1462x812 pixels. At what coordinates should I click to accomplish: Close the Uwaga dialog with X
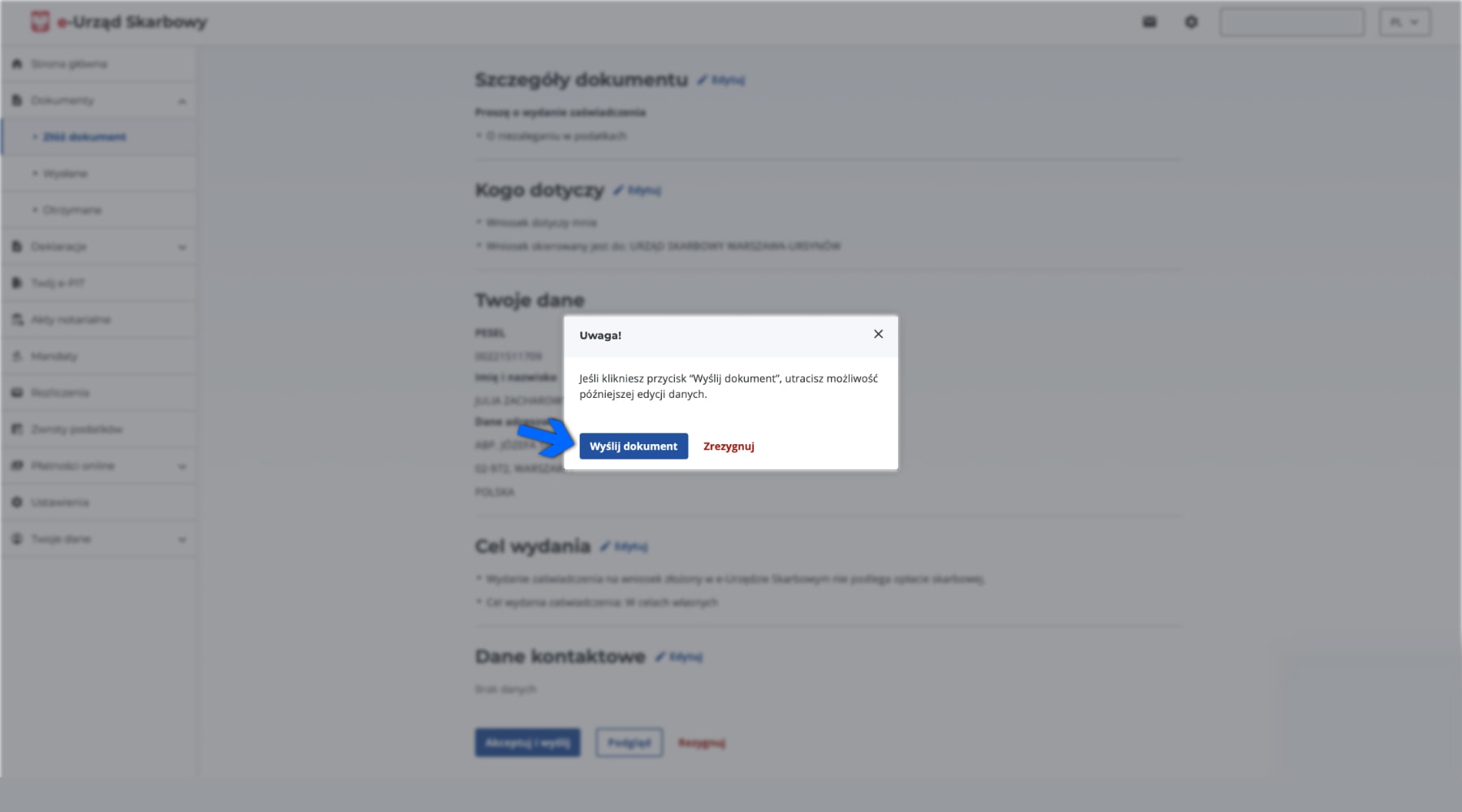pos(878,334)
